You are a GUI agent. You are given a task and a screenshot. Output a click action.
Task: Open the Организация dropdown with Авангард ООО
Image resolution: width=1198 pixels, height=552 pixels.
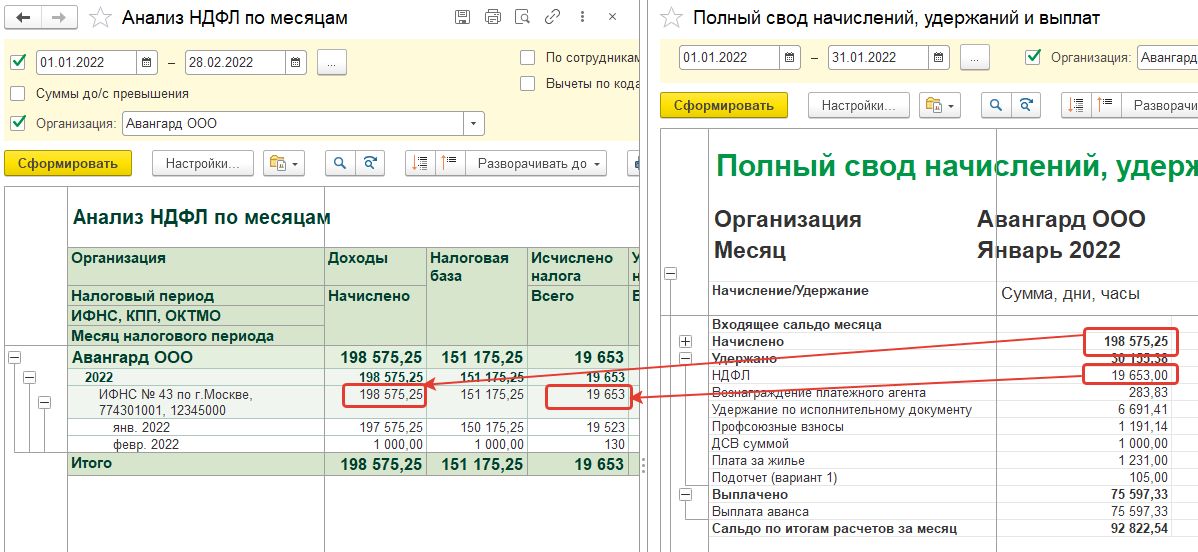click(473, 124)
